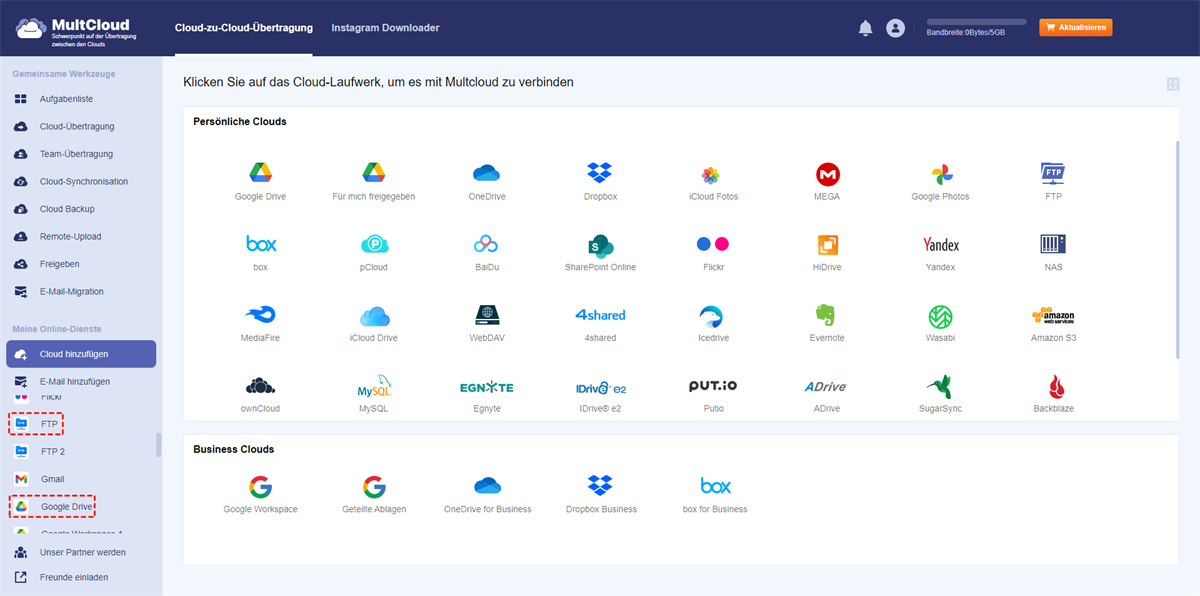The width and height of the screenshot is (1200, 596).
Task: Open the notifications bell
Action: click(x=866, y=28)
